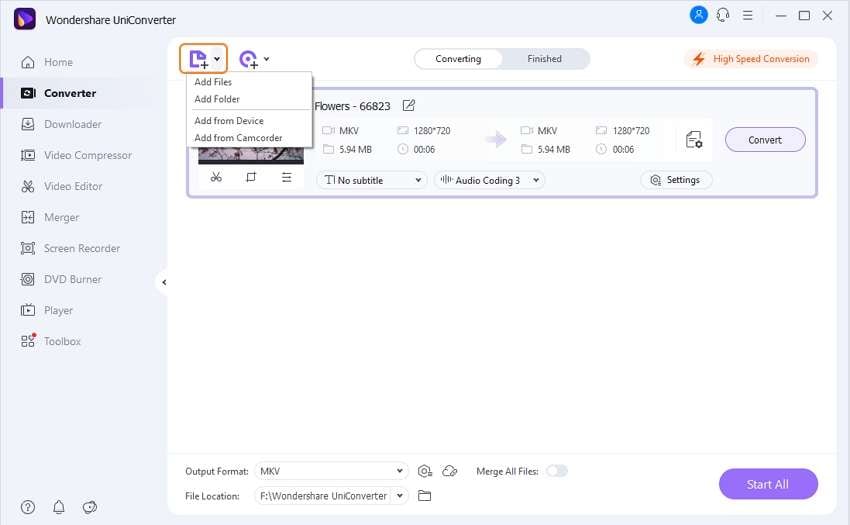The image size is (850, 525).
Task: Click the Flowers video thumbnail
Action: pos(251,155)
